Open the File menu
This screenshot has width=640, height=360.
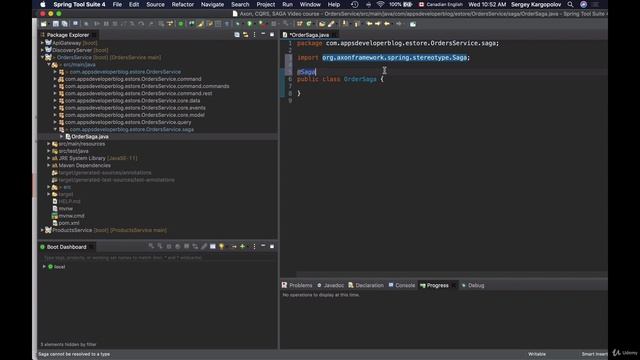point(117,4)
